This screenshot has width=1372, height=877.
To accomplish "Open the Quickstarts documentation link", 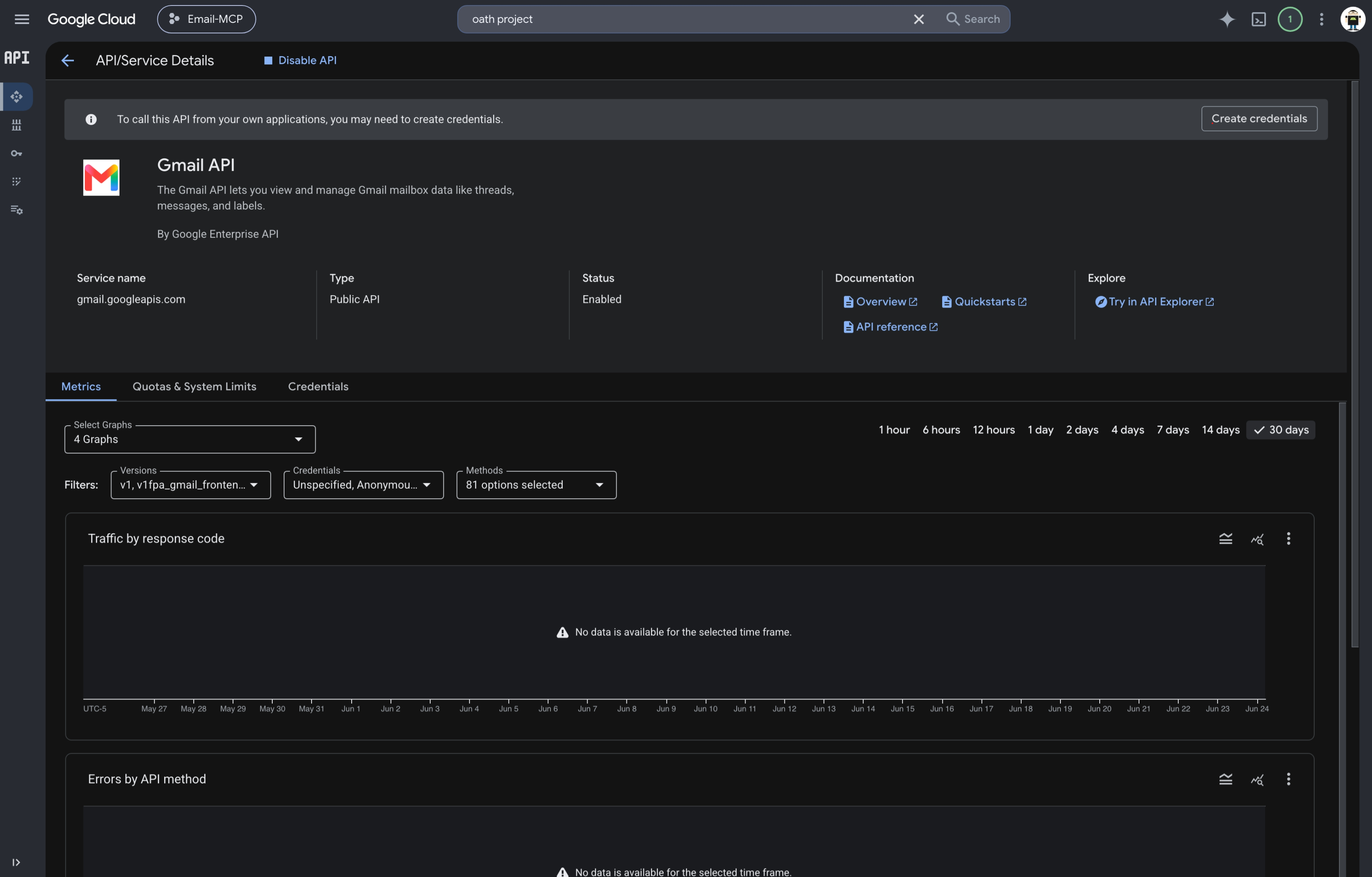I will point(984,302).
